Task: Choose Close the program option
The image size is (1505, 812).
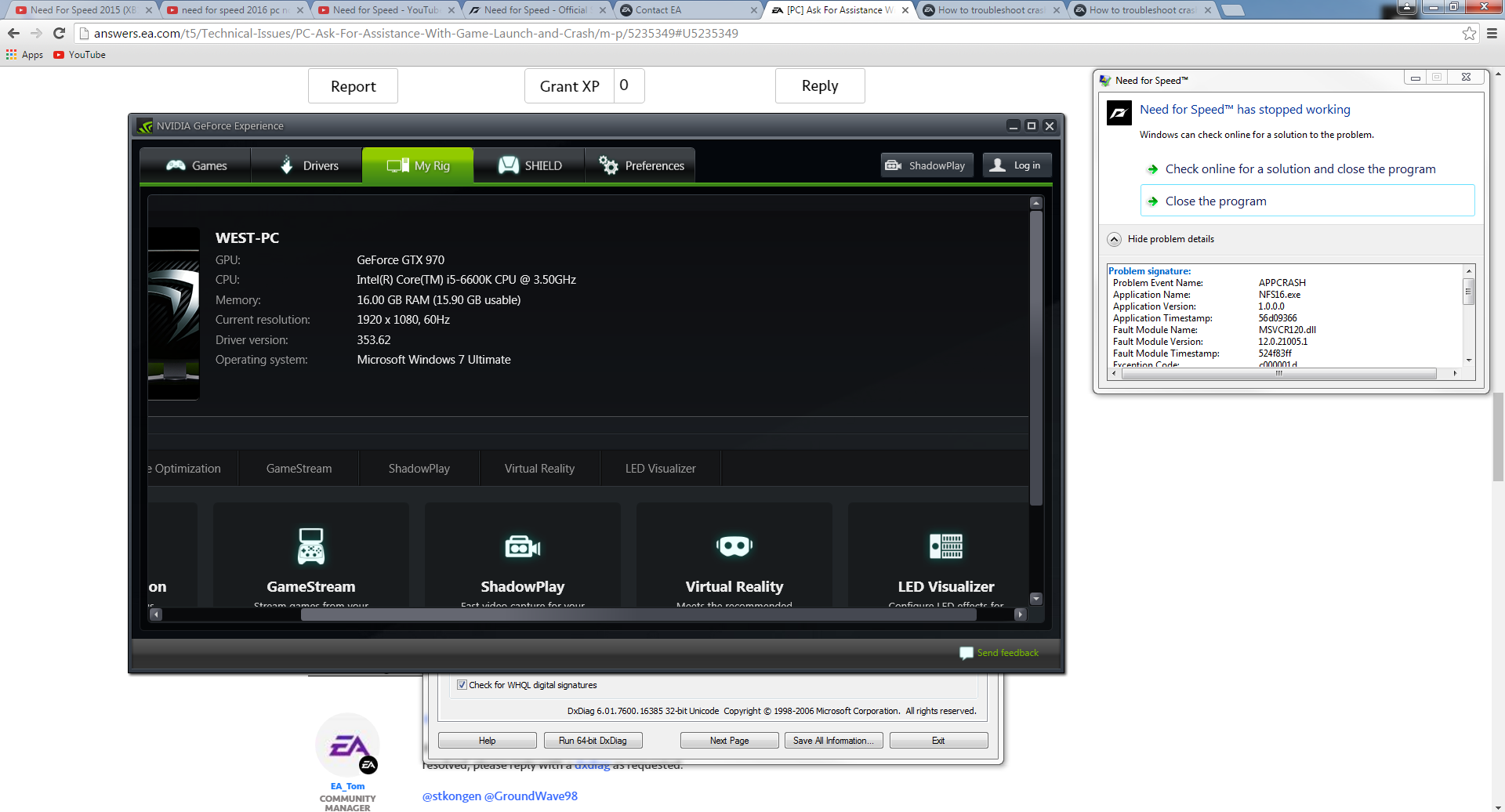Action: click(1215, 201)
